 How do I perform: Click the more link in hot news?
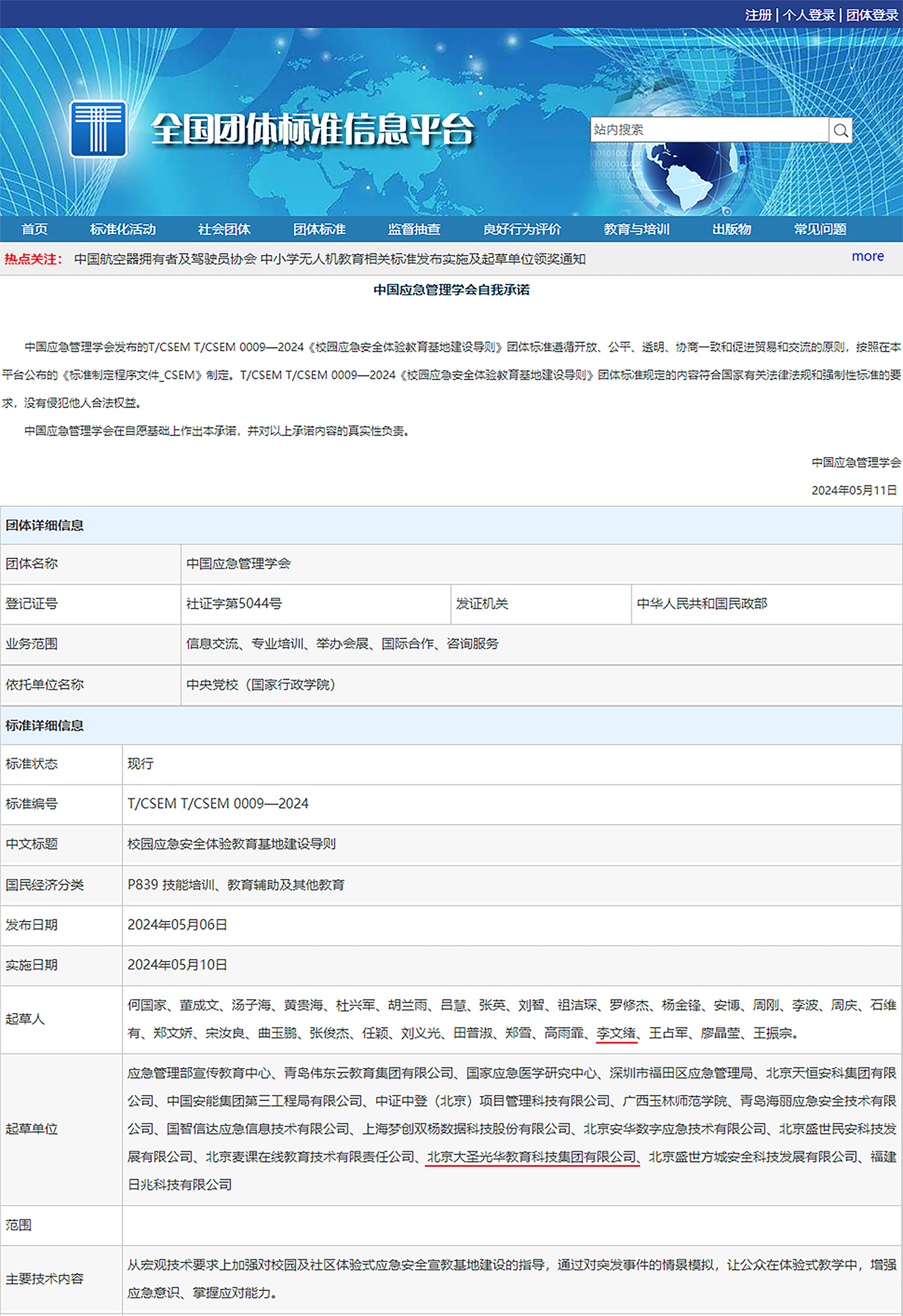pos(868,256)
